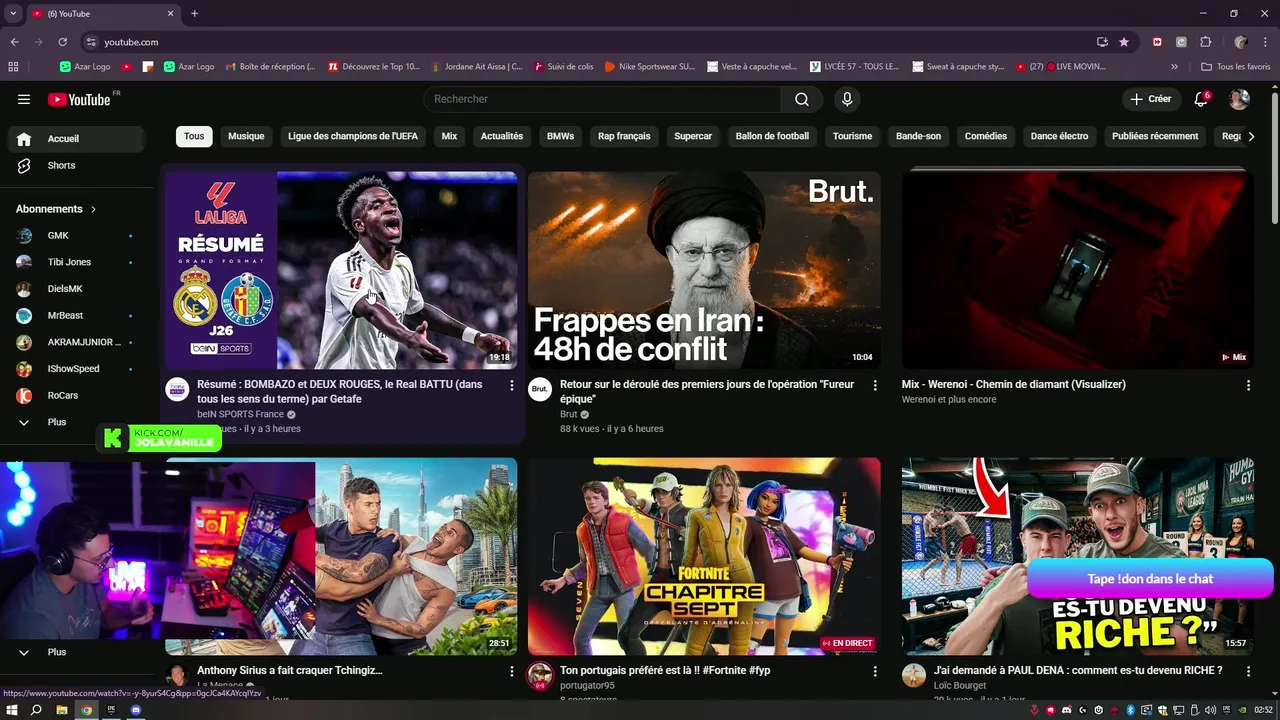The image size is (1280, 720).
Task: Select Ligue des champions de l'UEFA chip
Action: 353,136
